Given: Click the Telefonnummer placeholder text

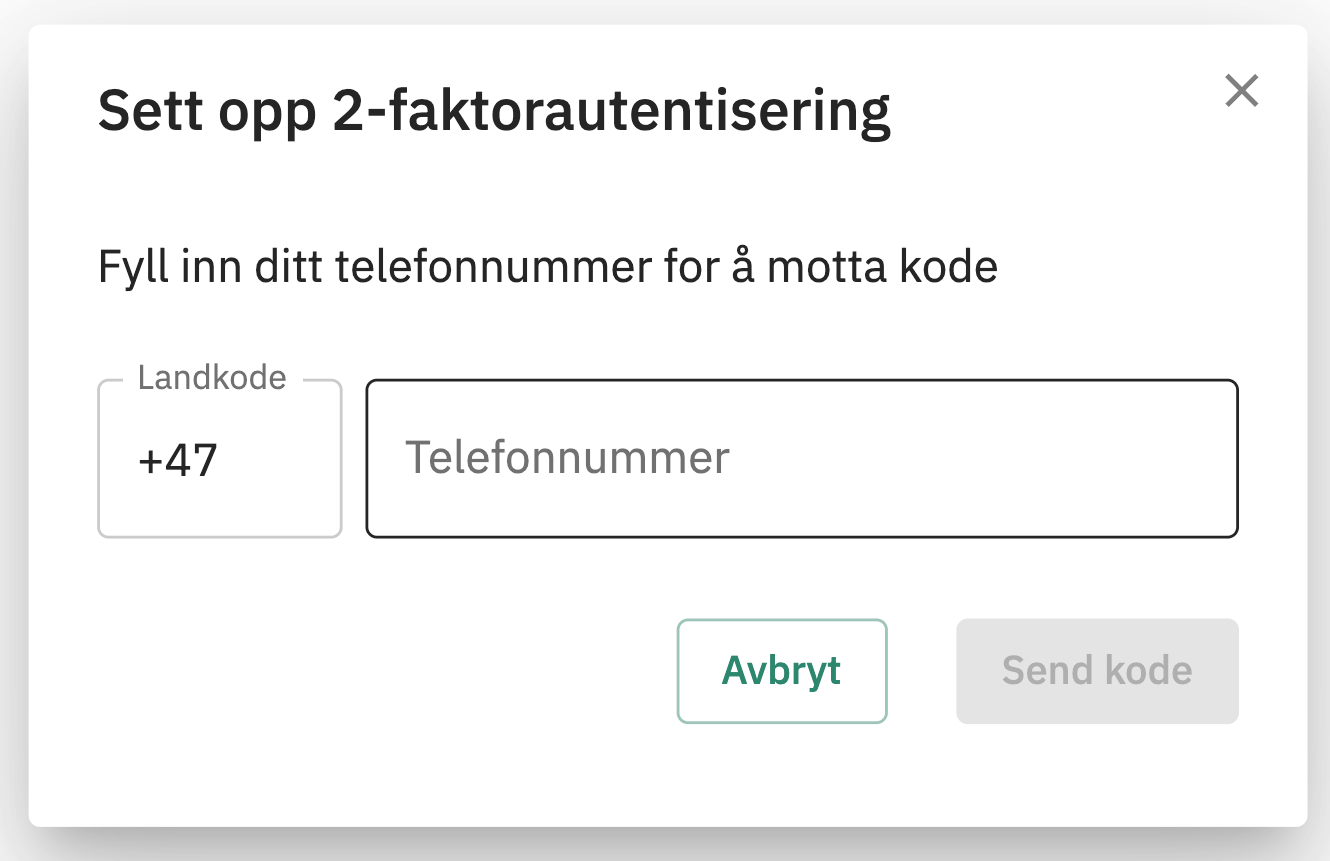Looking at the screenshot, I should pos(567,458).
